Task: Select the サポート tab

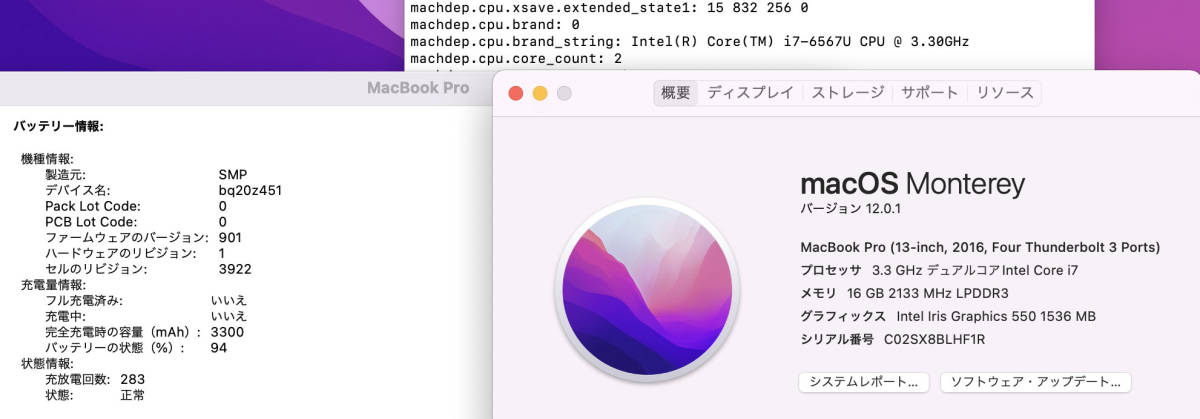Action: [x=929, y=93]
